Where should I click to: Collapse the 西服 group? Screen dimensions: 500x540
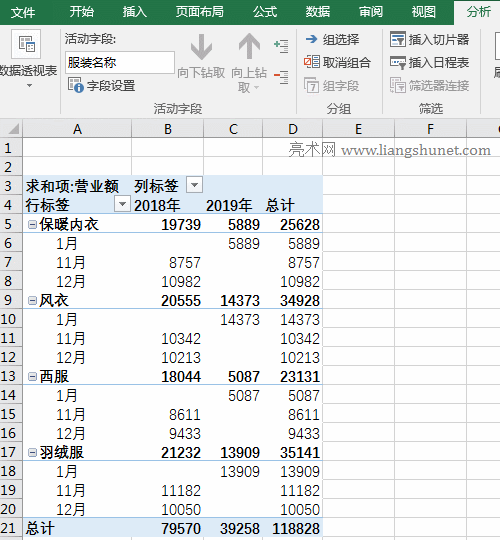pos(32,376)
